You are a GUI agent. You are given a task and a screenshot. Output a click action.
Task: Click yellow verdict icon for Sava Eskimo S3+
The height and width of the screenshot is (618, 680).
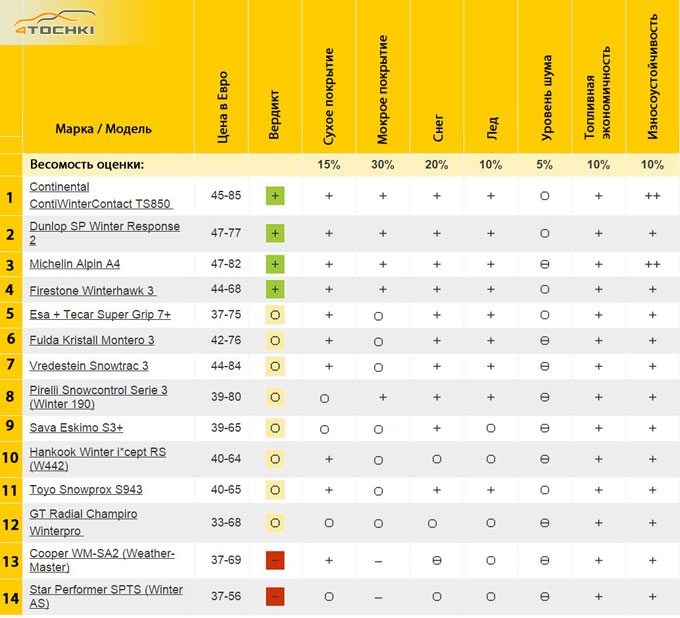(275, 428)
